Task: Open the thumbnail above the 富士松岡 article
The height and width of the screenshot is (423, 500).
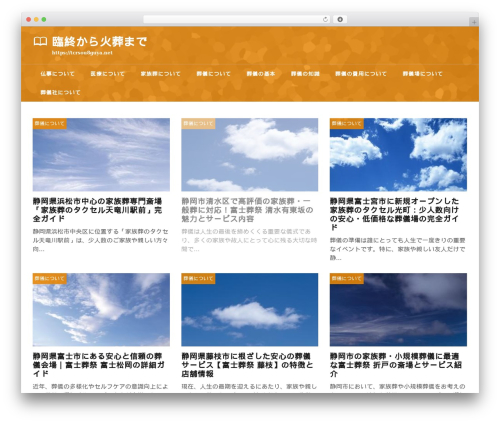Action: (101, 310)
